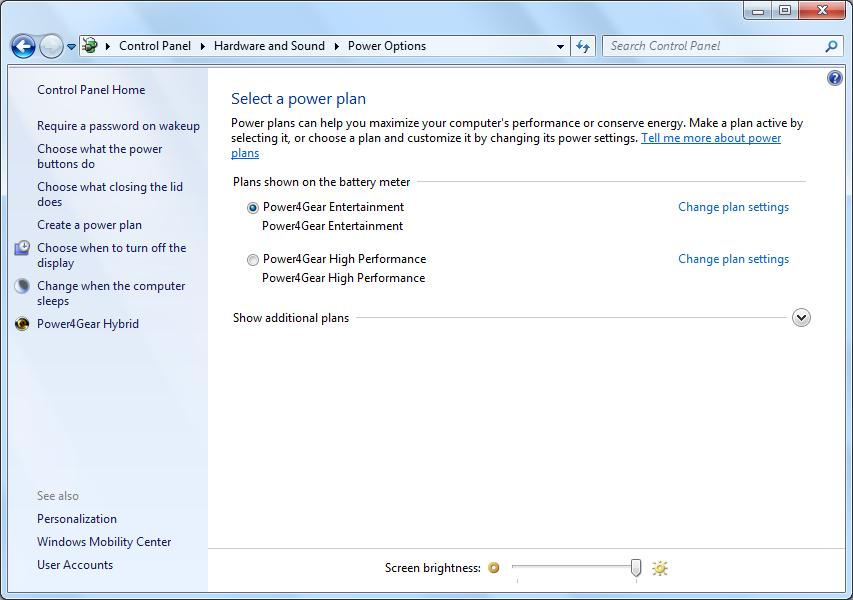Open Power4Gear Hybrid link
Image resolution: width=853 pixels, height=600 pixels.
pyautogui.click(x=88, y=324)
